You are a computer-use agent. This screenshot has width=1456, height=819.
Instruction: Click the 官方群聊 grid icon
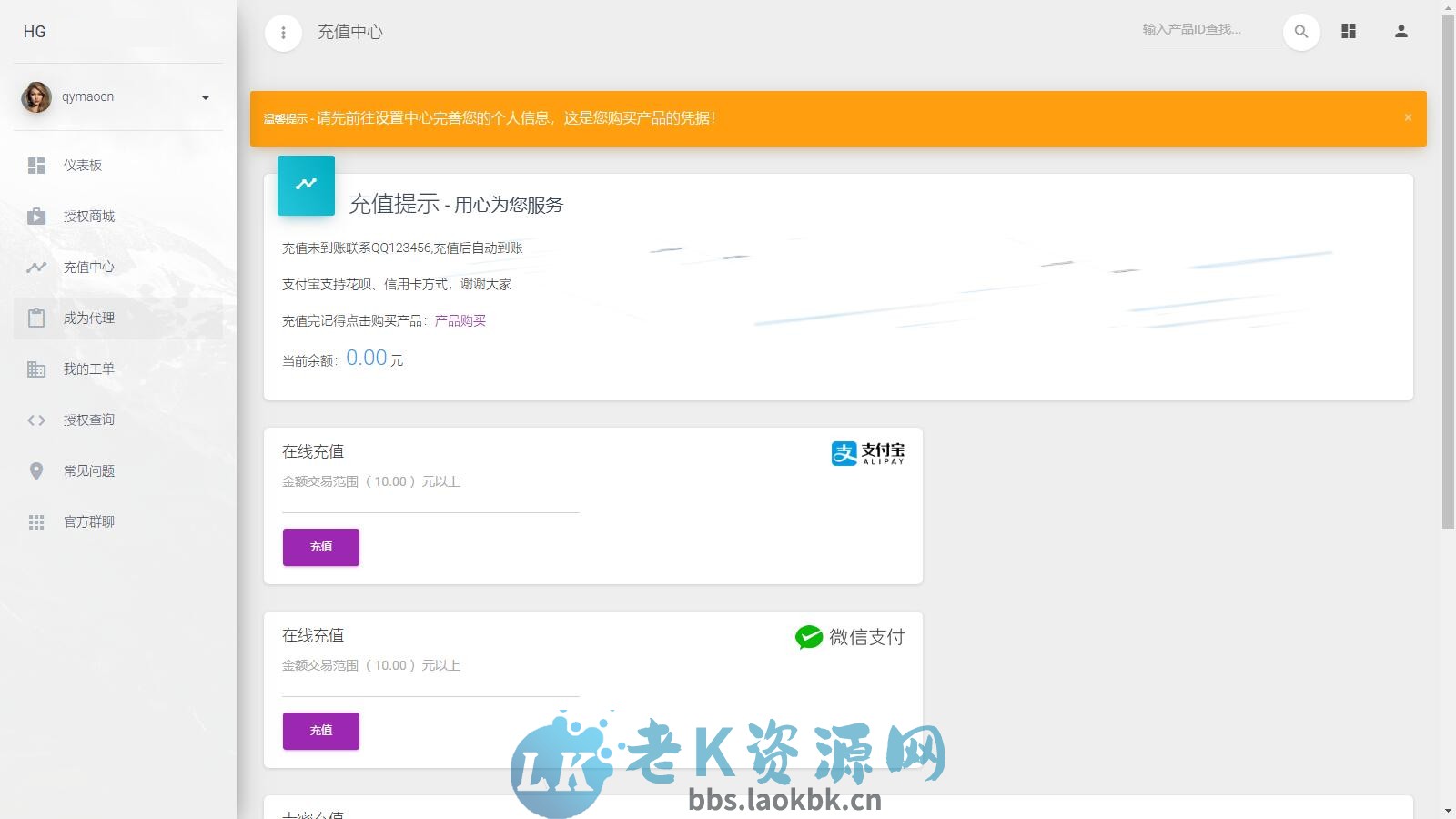point(36,521)
